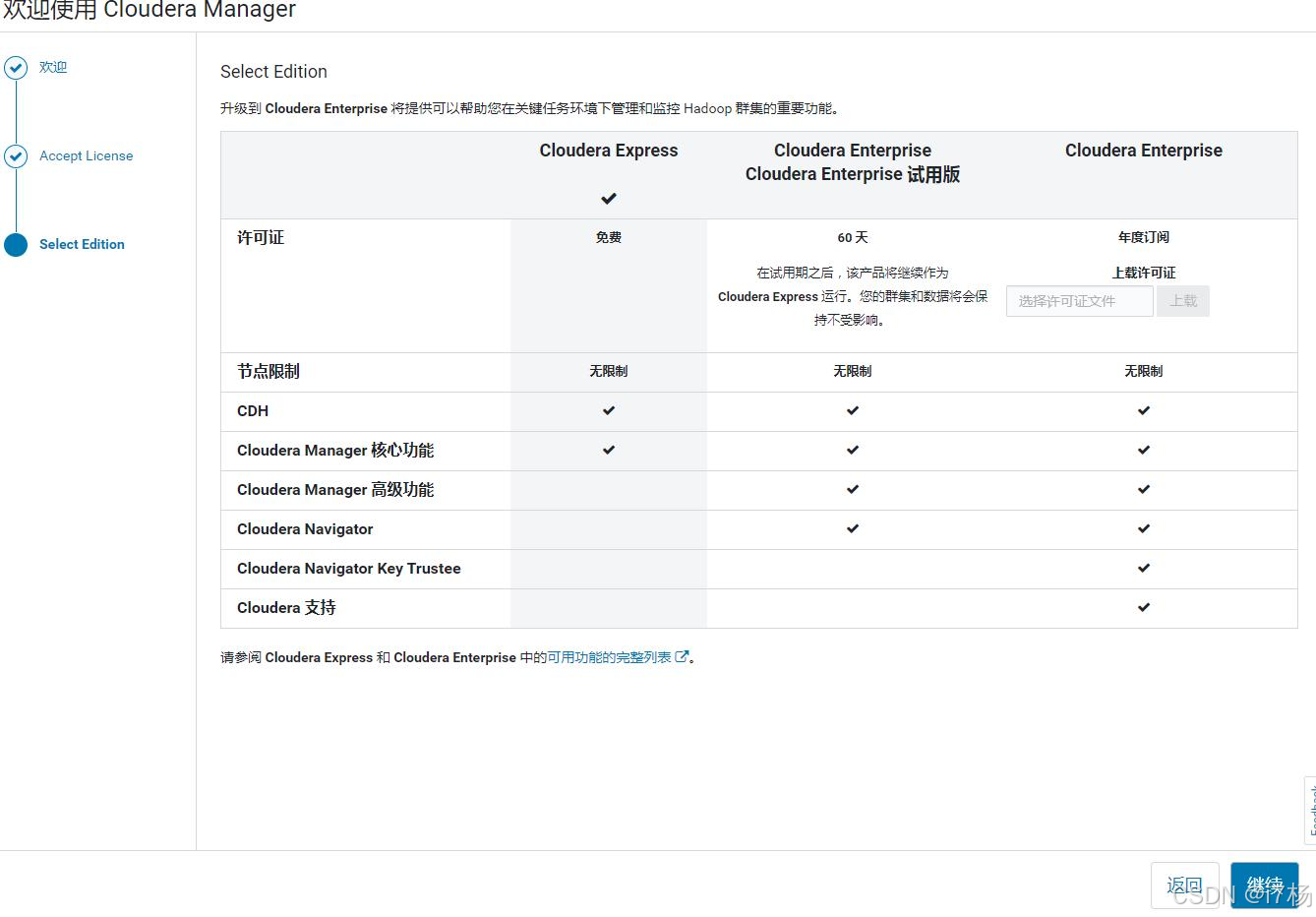Click the checkmark under the Cloudera Express header
Image resolution: width=1316 pixels, height=917 pixels.
pyautogui.click(x=608, y=198)
